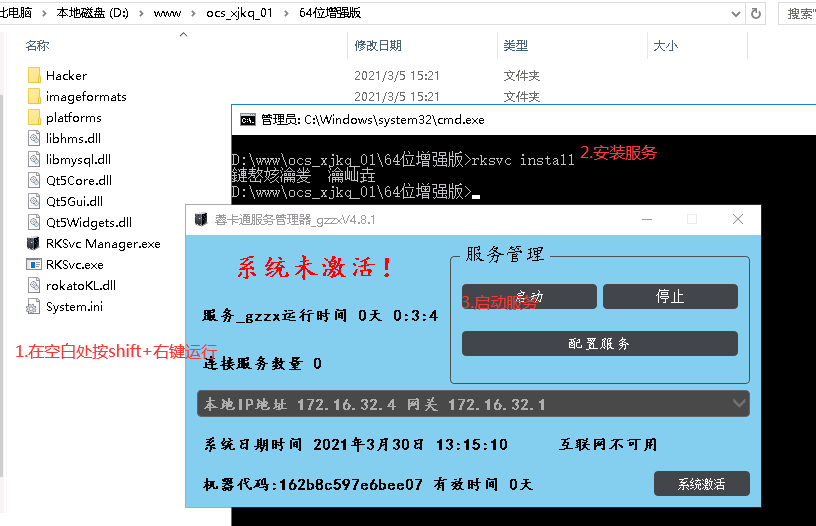Click the machine code 162b8c597e6bee07 text
This screenshot has width=816, height=526.
(x=351, y=484)
